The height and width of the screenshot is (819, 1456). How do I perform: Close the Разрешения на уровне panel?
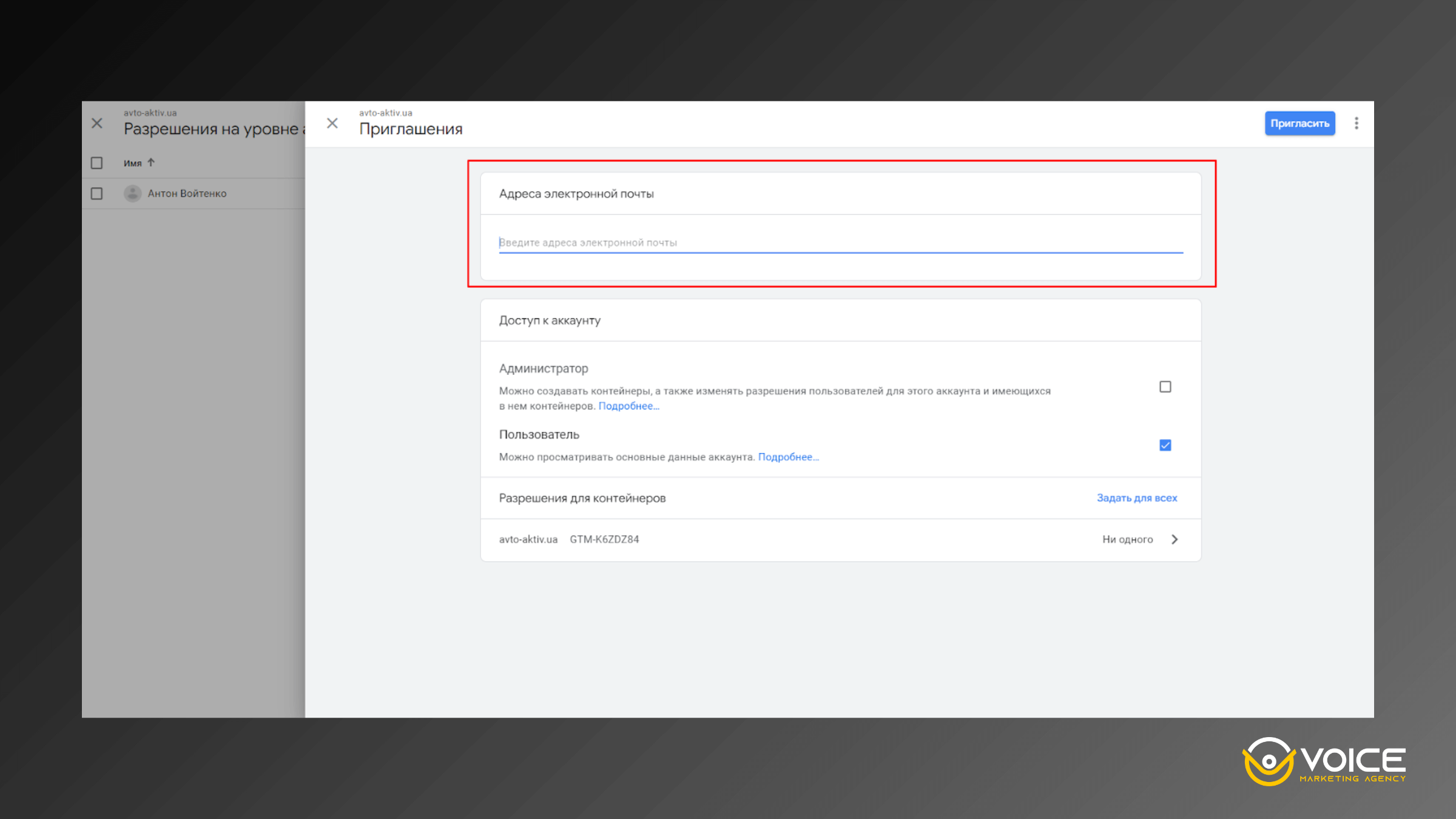coord(97,123)
